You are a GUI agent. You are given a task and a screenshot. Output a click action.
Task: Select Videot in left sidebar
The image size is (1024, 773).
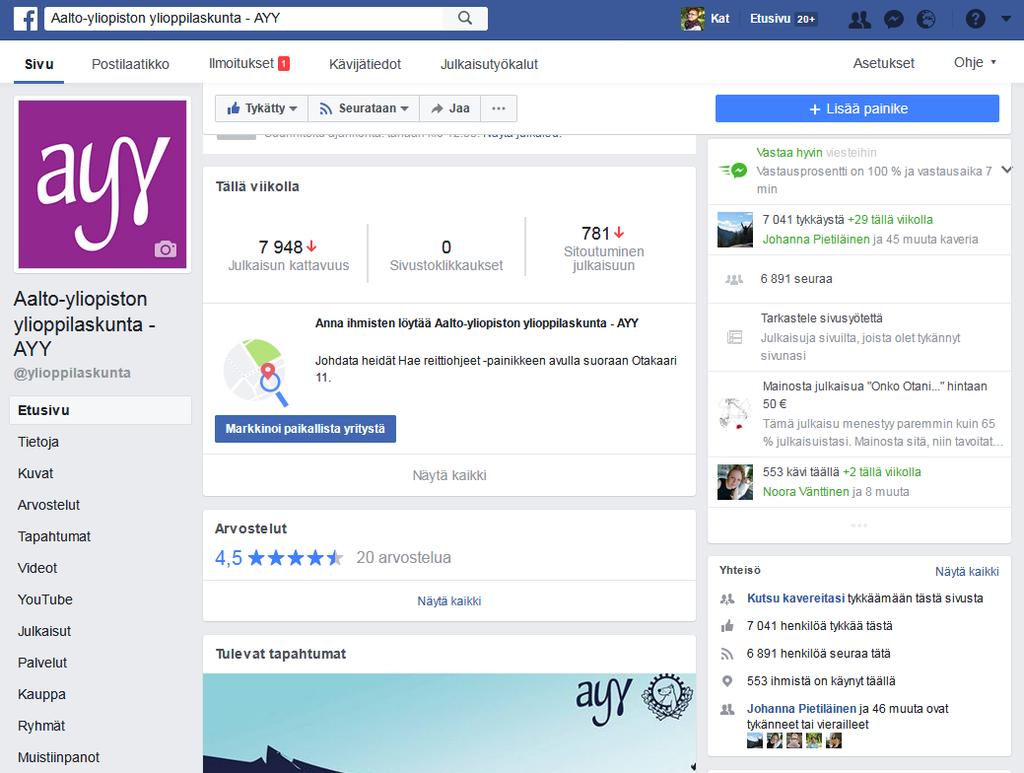37,568
